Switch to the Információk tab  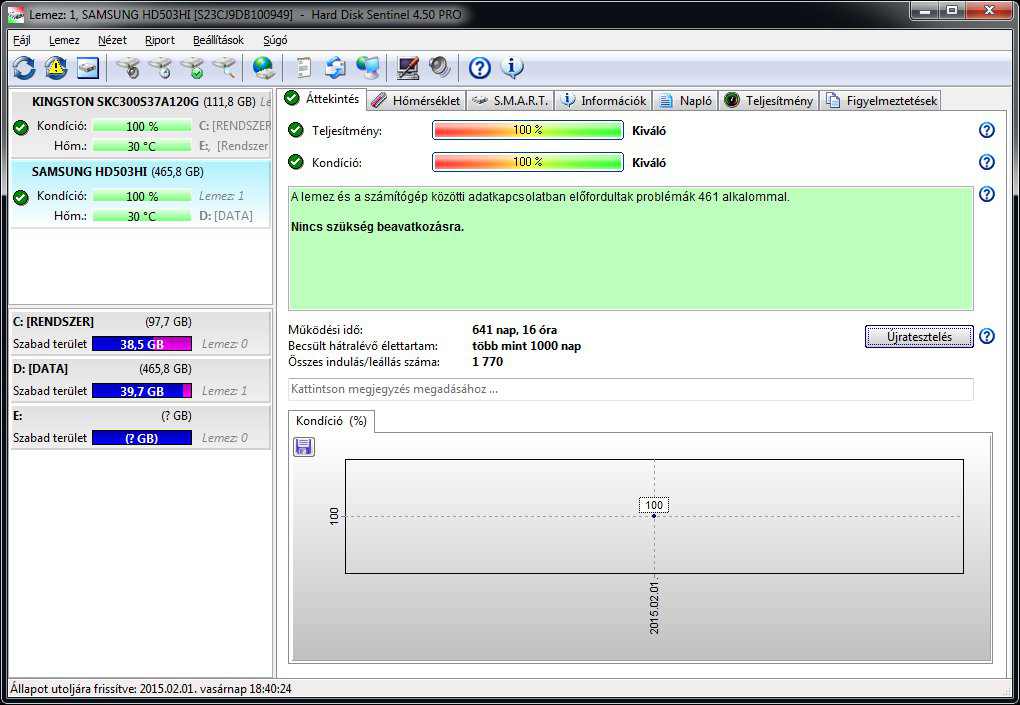[x=604, y=101]
